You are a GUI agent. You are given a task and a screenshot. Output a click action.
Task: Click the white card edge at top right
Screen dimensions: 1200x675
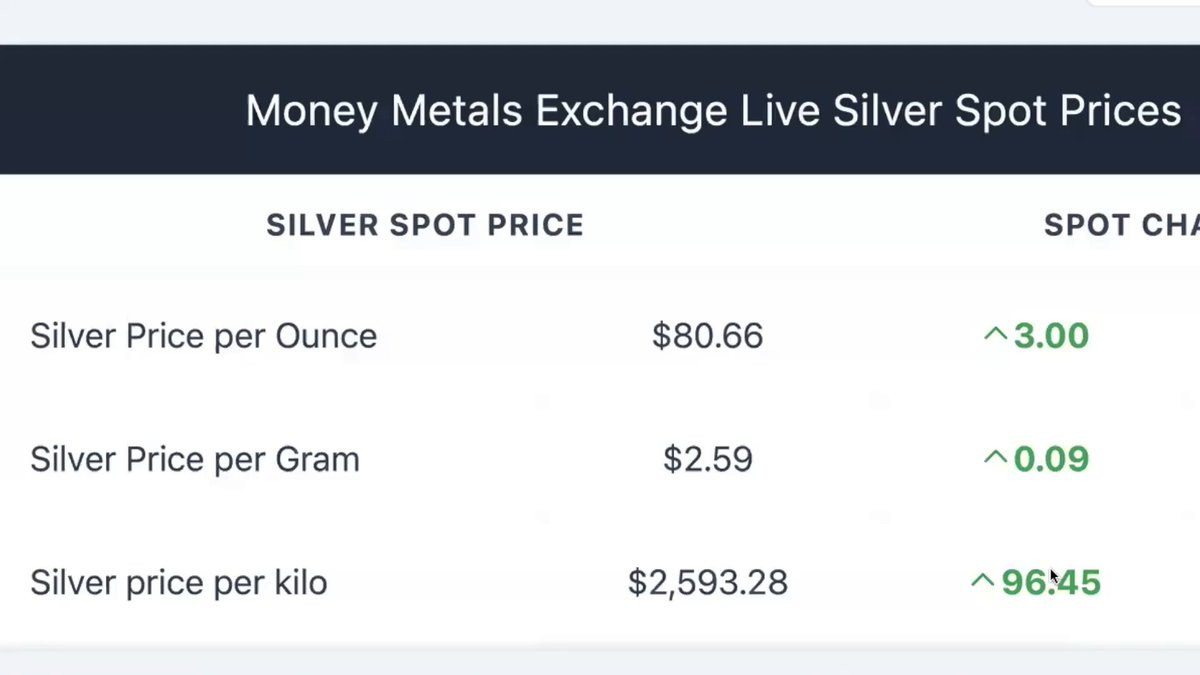pyautogui.click(x=1150, y=3)
